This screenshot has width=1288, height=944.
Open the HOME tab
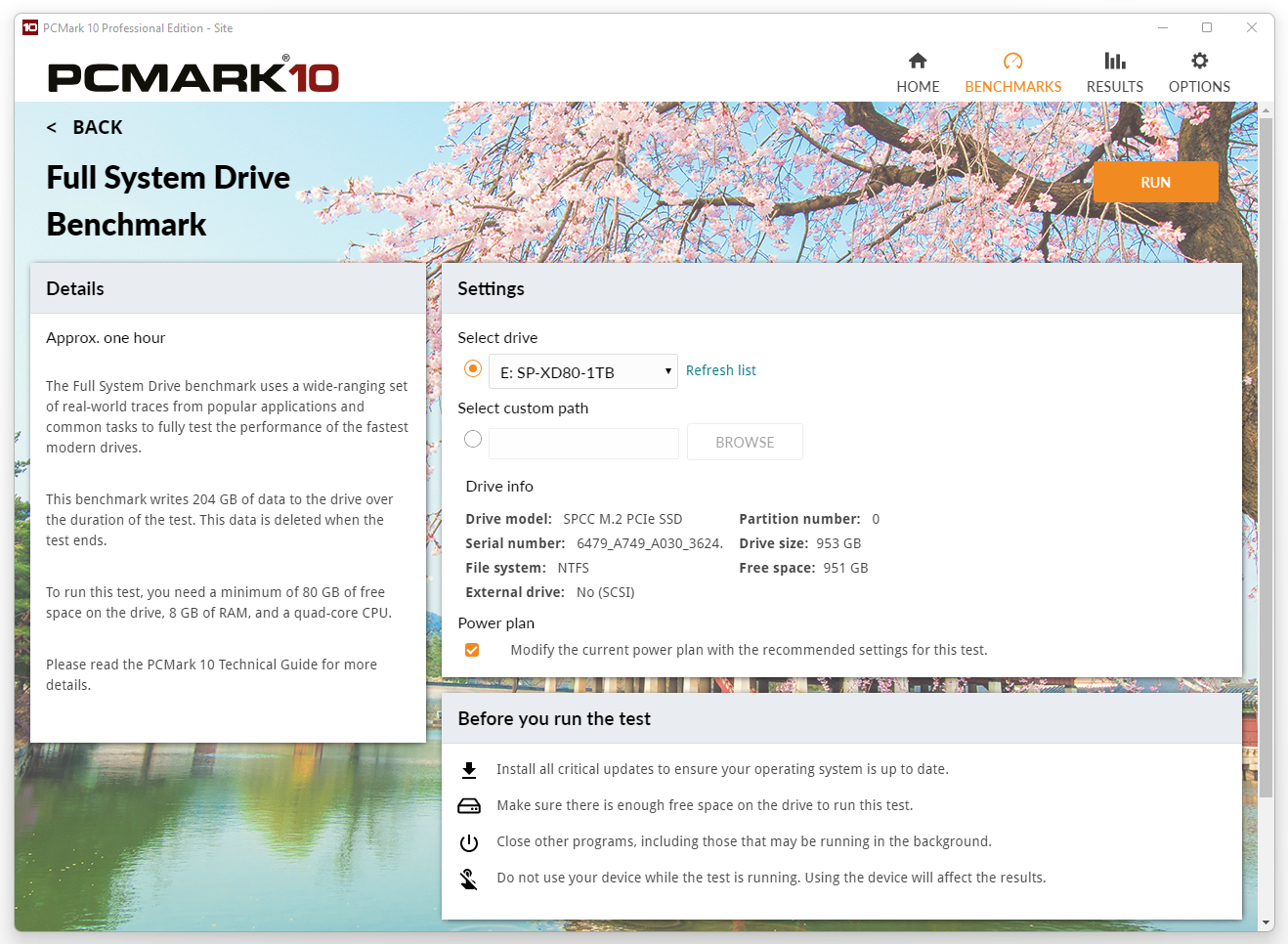point(918,72)
